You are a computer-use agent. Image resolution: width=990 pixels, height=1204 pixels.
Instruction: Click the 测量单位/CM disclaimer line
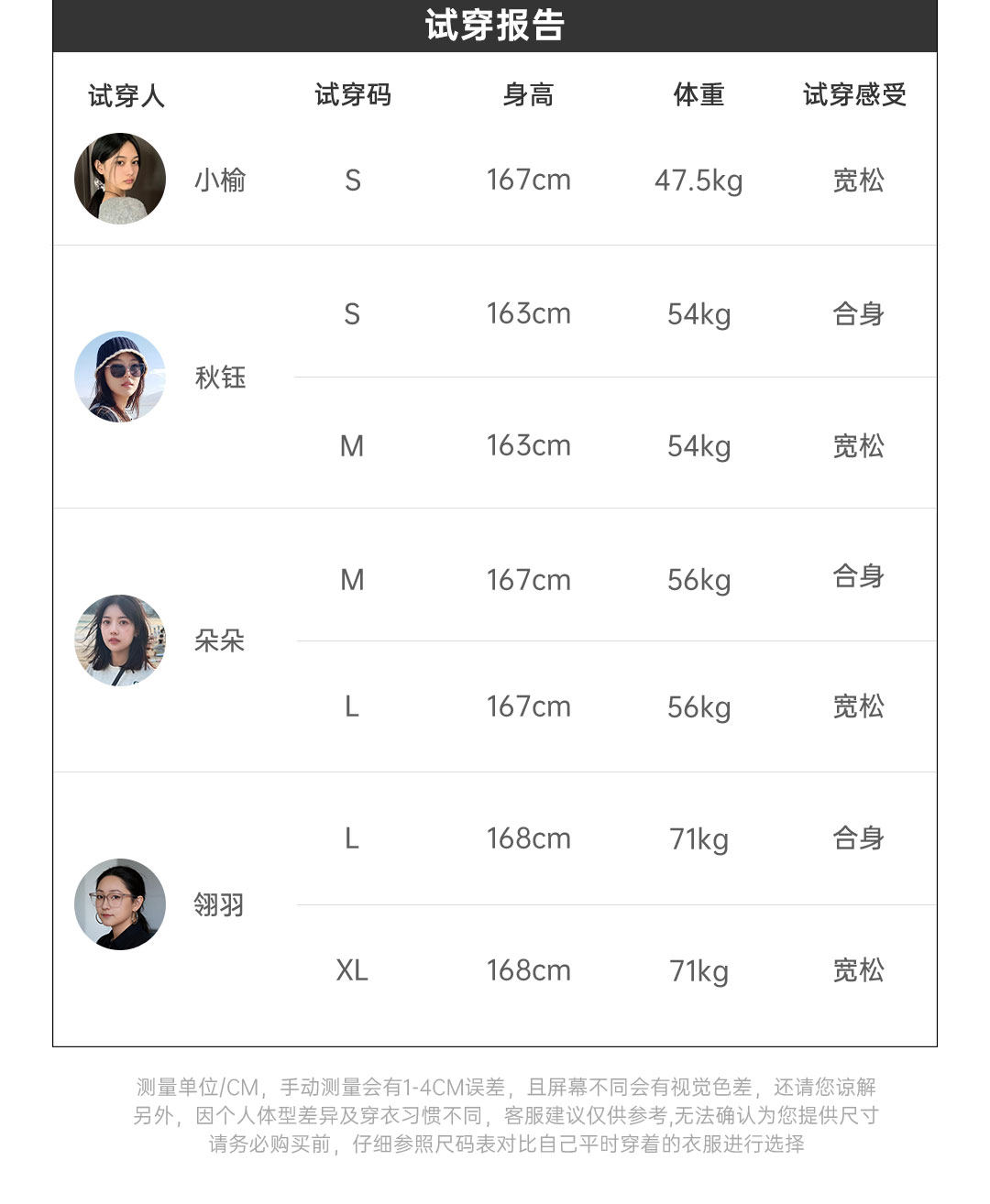506,1088
